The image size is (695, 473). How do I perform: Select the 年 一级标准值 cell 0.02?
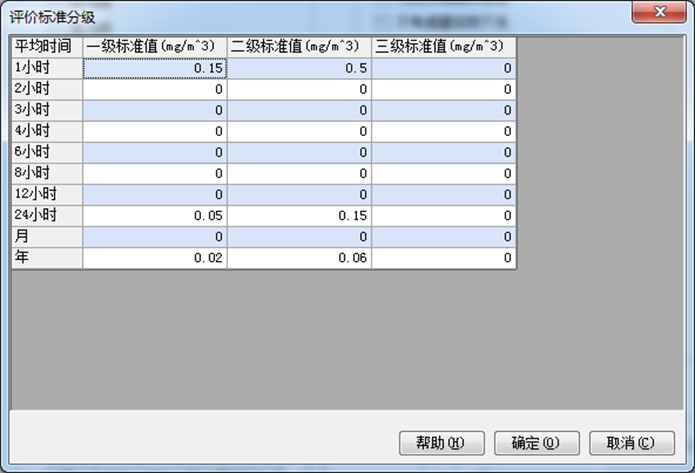pyautogui.click(x=155, y=258)
